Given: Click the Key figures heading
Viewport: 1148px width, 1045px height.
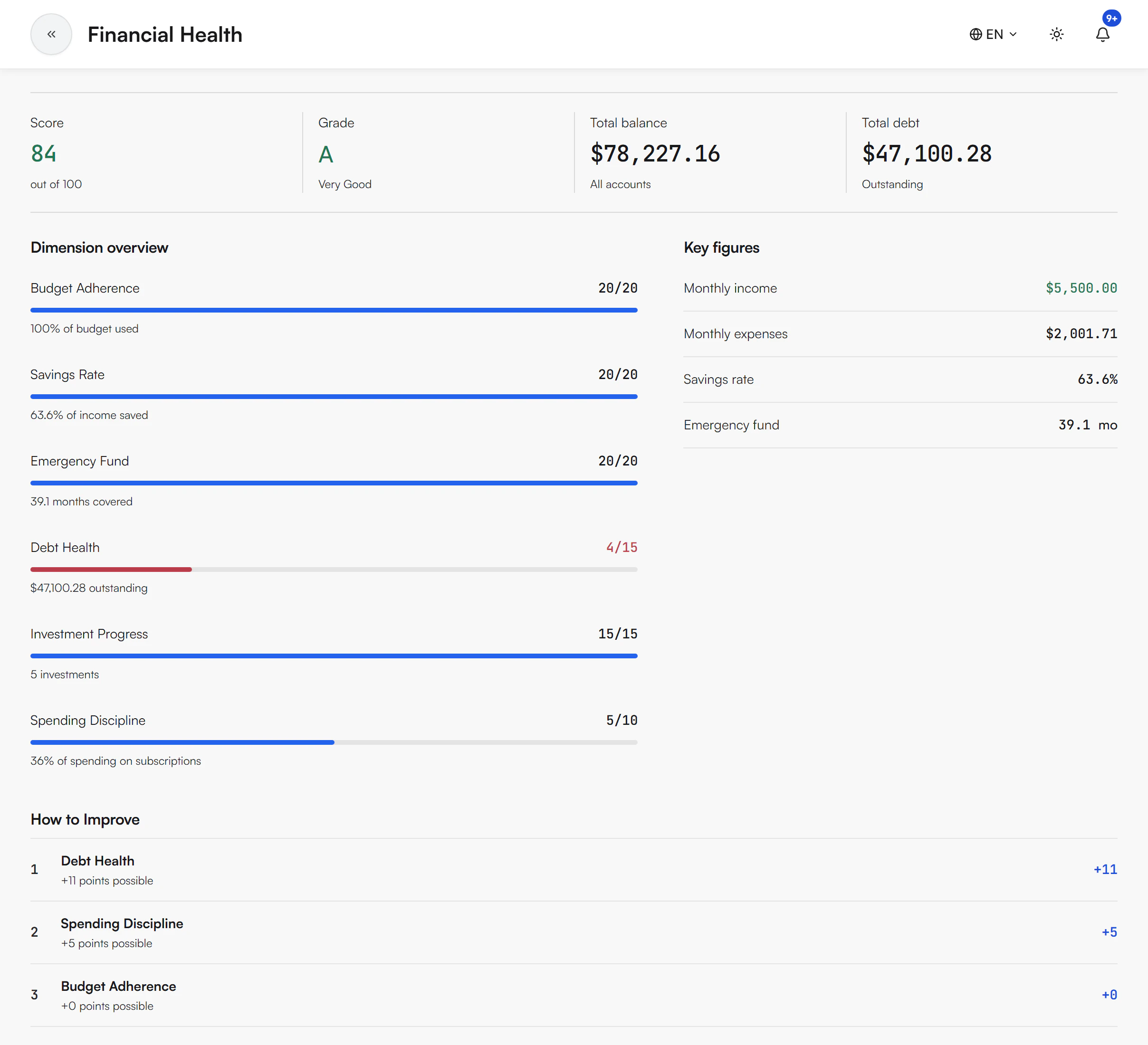Looking at the screenshot, I should pyautogui.click(x=721, y=247).
